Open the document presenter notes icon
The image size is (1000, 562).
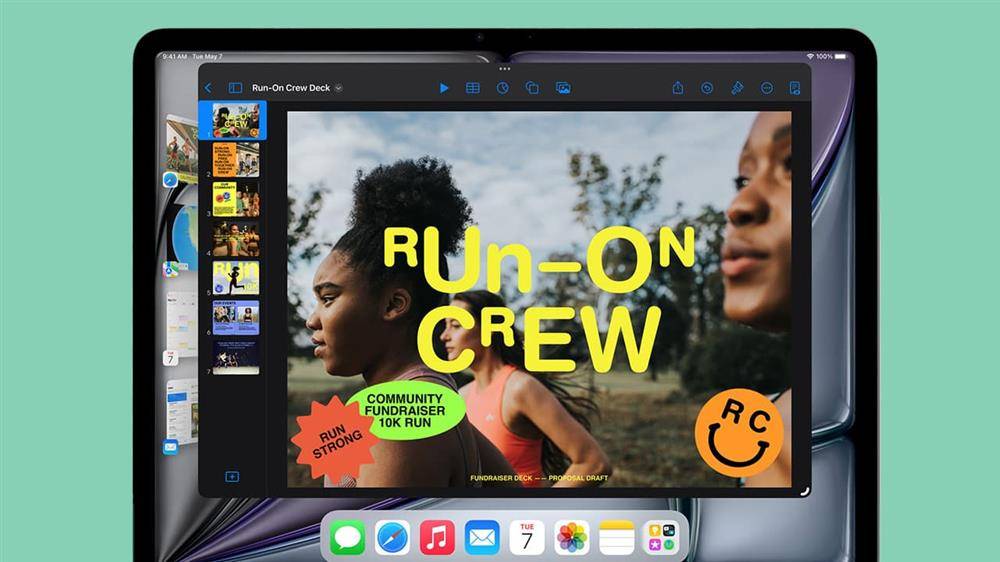(795, 88)
